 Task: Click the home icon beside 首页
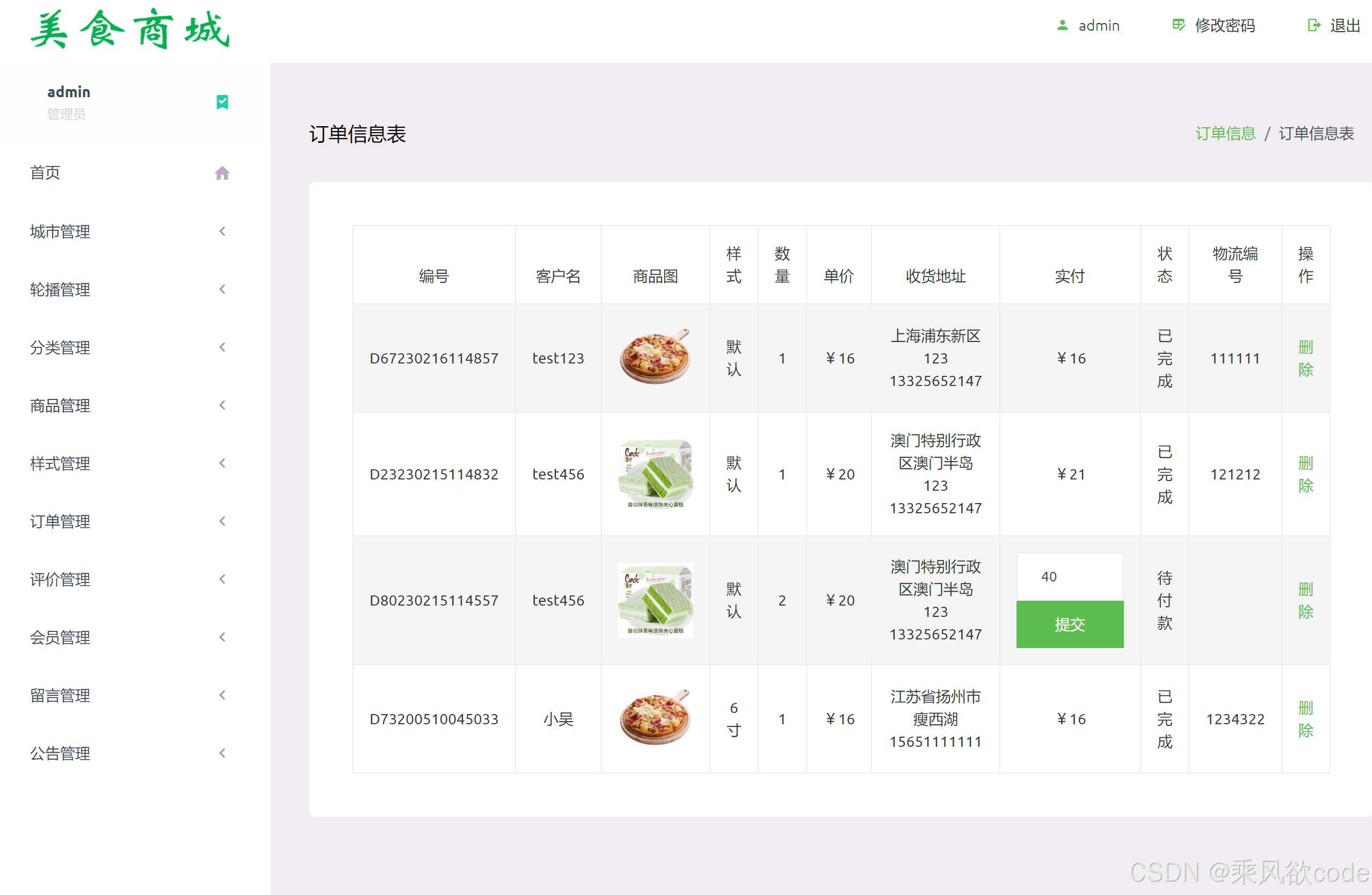coord(222,172)
